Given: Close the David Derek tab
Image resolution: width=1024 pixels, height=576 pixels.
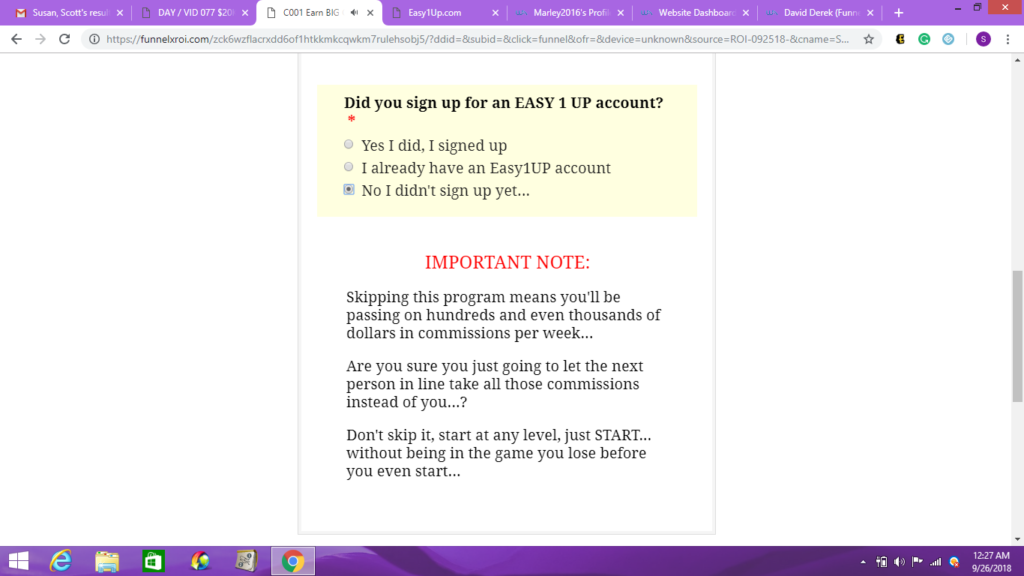Looking at the screenshot, I should pos(870,12).
